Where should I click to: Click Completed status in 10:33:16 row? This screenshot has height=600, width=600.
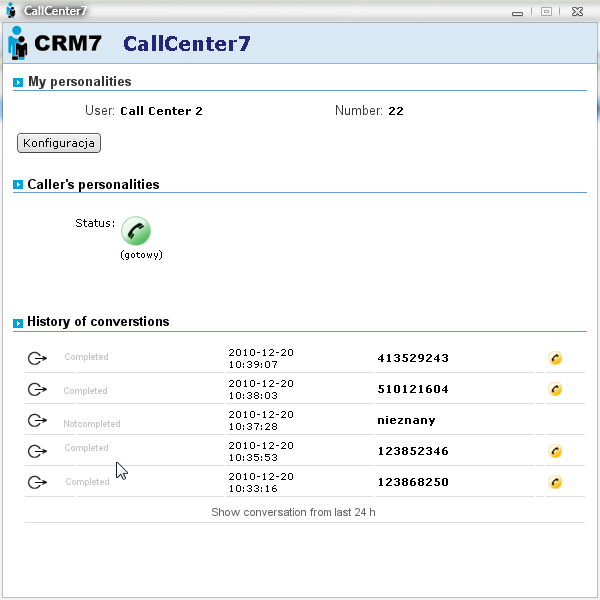pos(87,482)
